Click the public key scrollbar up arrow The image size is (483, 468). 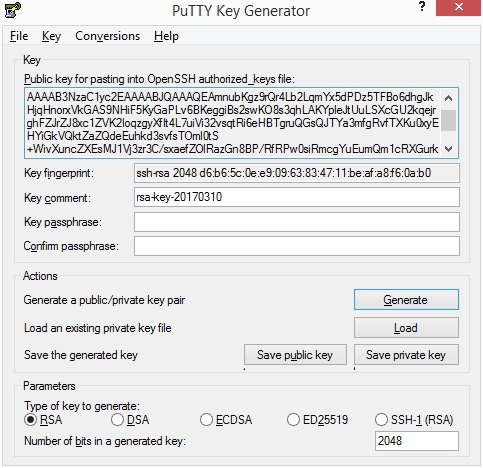tap(449, 98)
